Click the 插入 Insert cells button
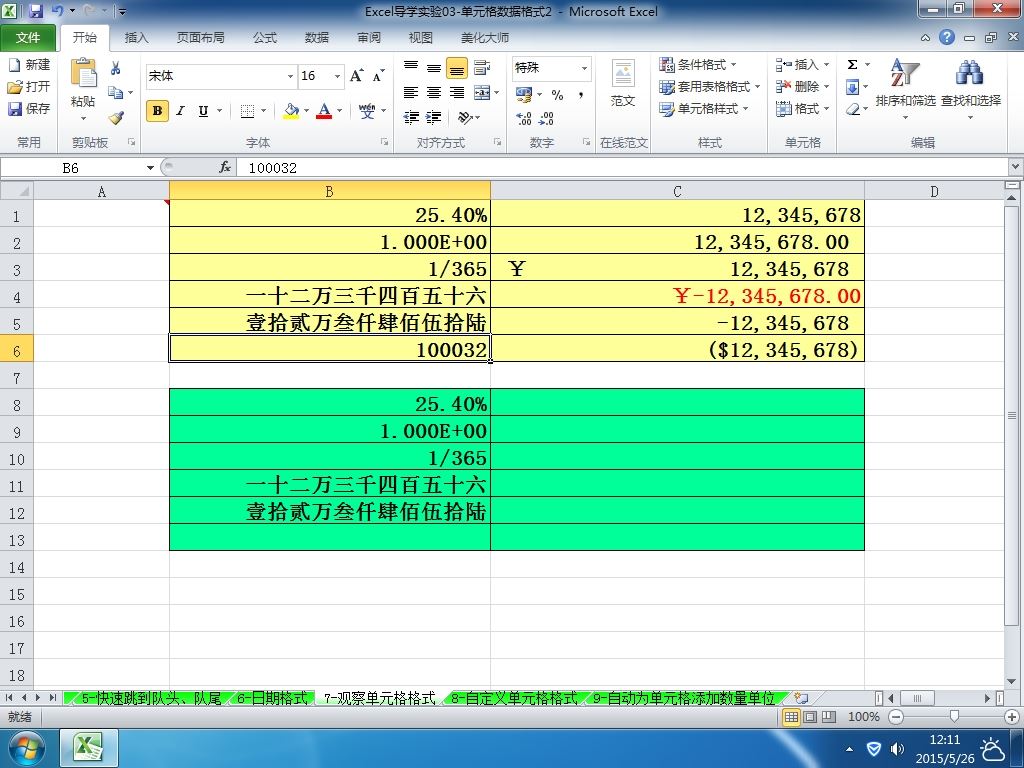This screenshot has width=1024, height=768. tap(802, 64)
